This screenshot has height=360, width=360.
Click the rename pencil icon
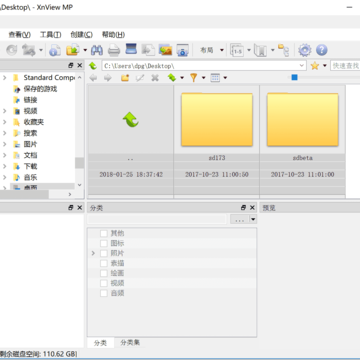140,78
